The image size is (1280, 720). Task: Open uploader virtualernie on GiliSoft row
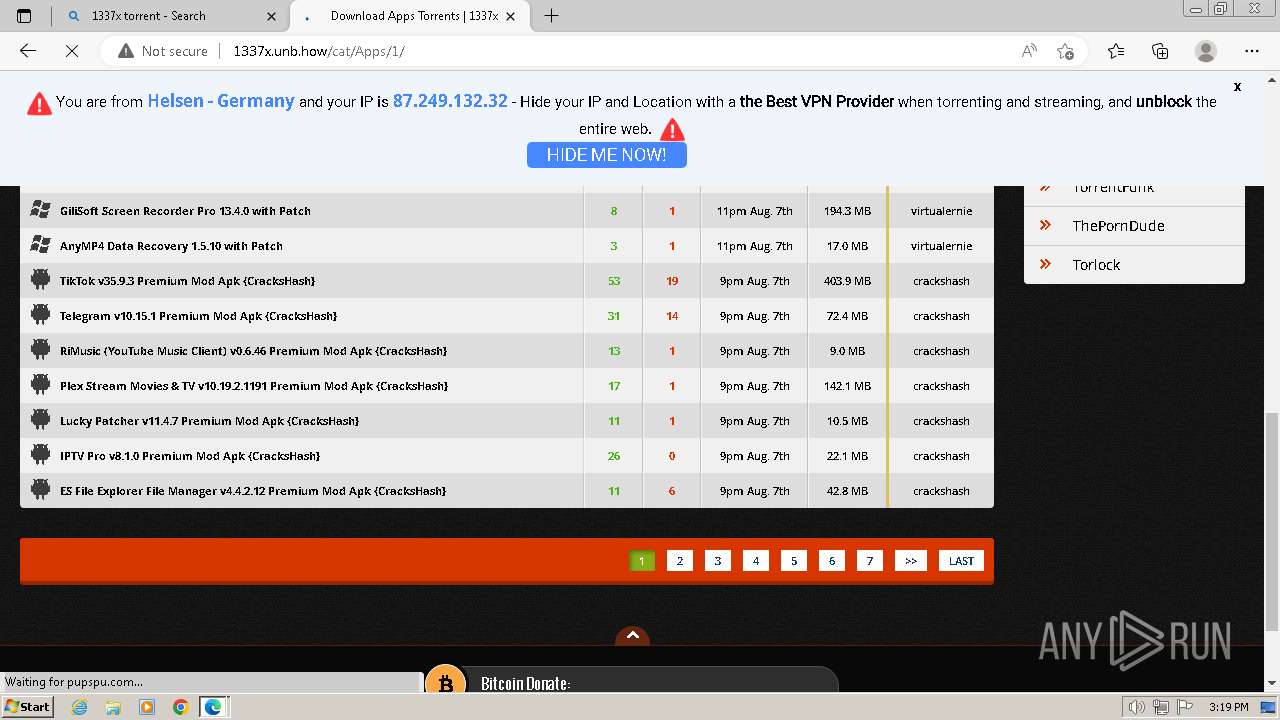point(941,211)
